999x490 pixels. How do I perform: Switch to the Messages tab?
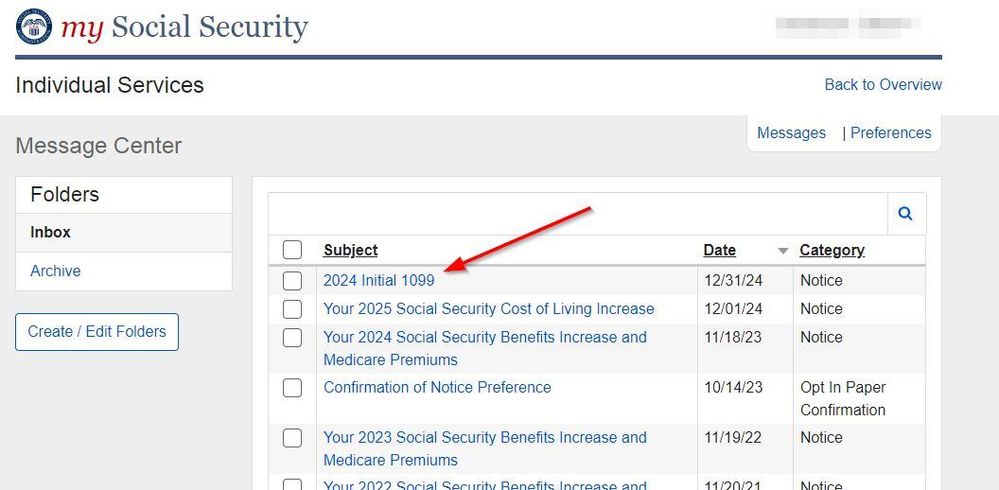tap(791, 133)
